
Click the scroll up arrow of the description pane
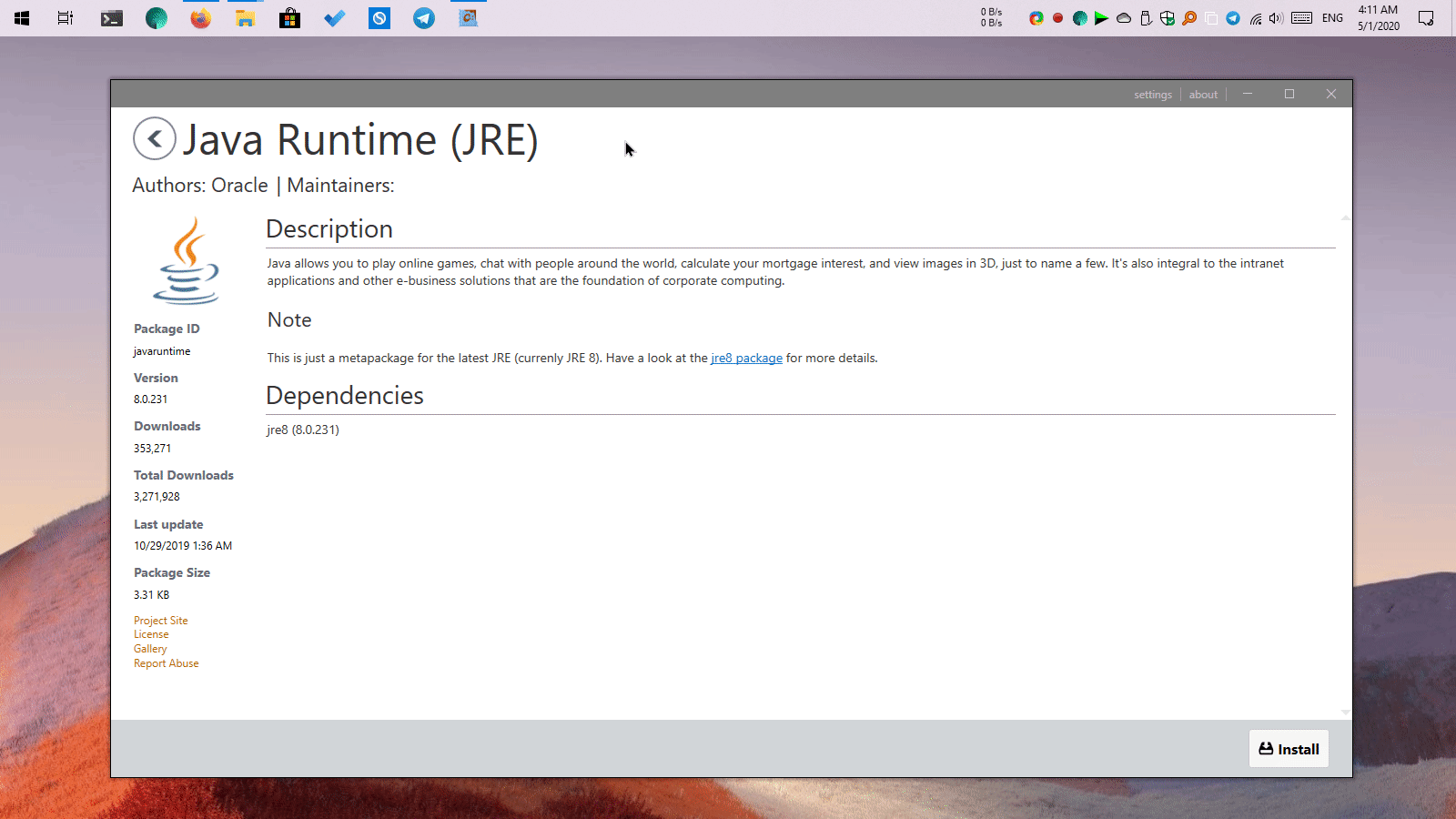click(x=1345, y=218)
